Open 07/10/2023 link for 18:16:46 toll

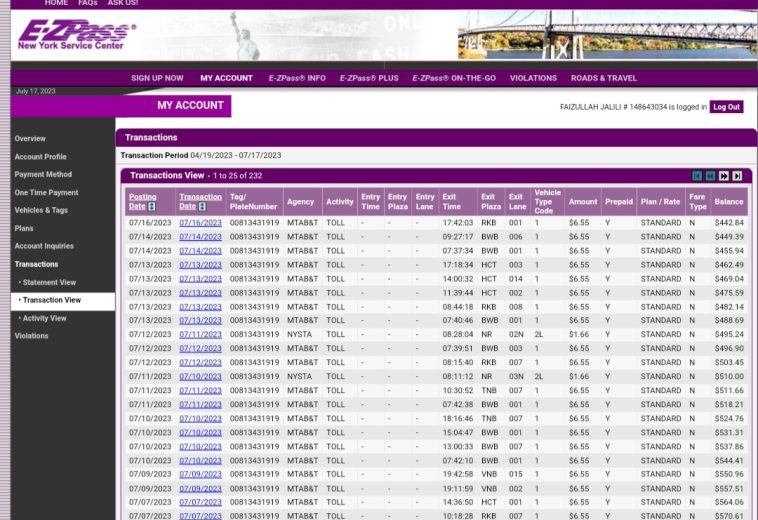click(200, 419)
